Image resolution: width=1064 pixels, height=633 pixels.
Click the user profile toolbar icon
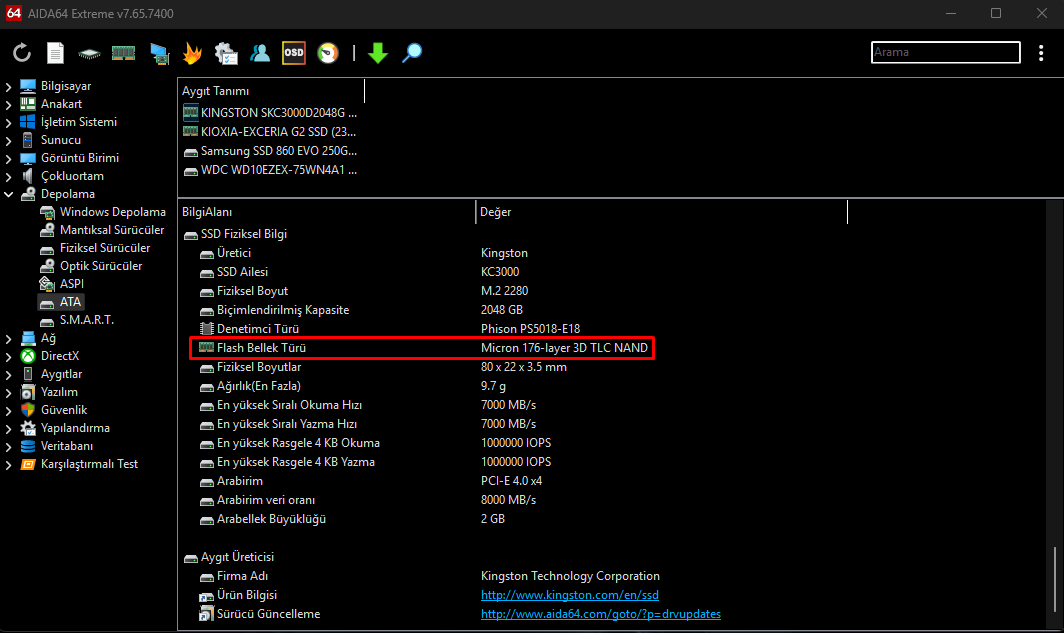260,53
